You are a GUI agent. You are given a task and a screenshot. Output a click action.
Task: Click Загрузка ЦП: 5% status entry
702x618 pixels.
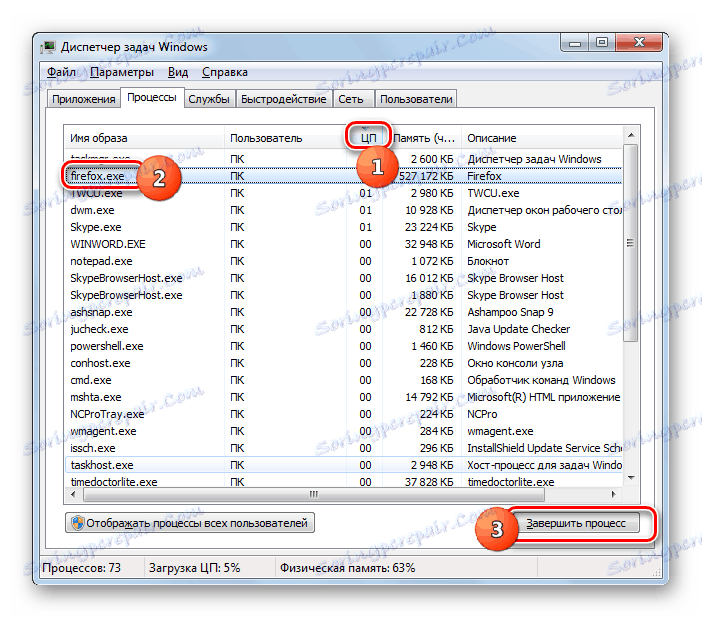(x=194, y=568)
